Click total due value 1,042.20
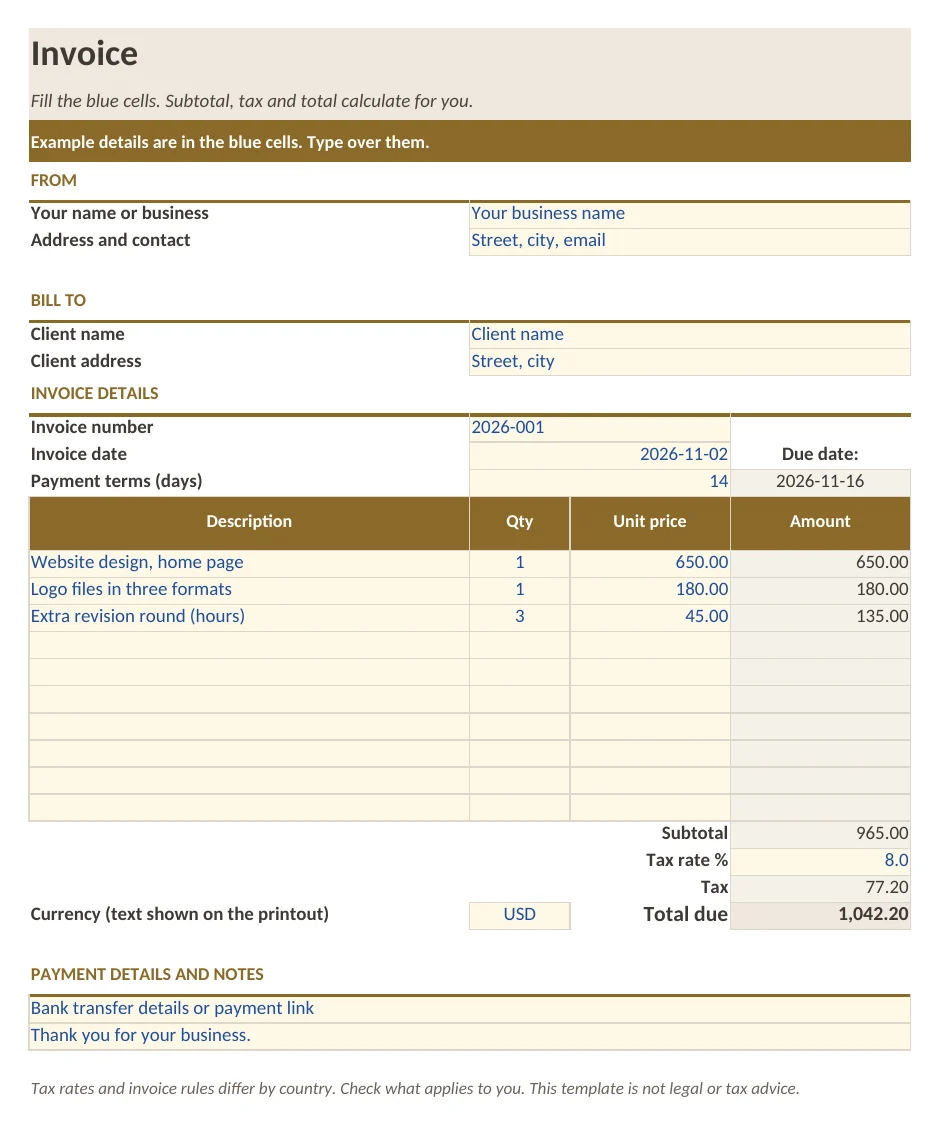Image resolution: width=939 pixels, height=1125 pixels. click(820, 915)
